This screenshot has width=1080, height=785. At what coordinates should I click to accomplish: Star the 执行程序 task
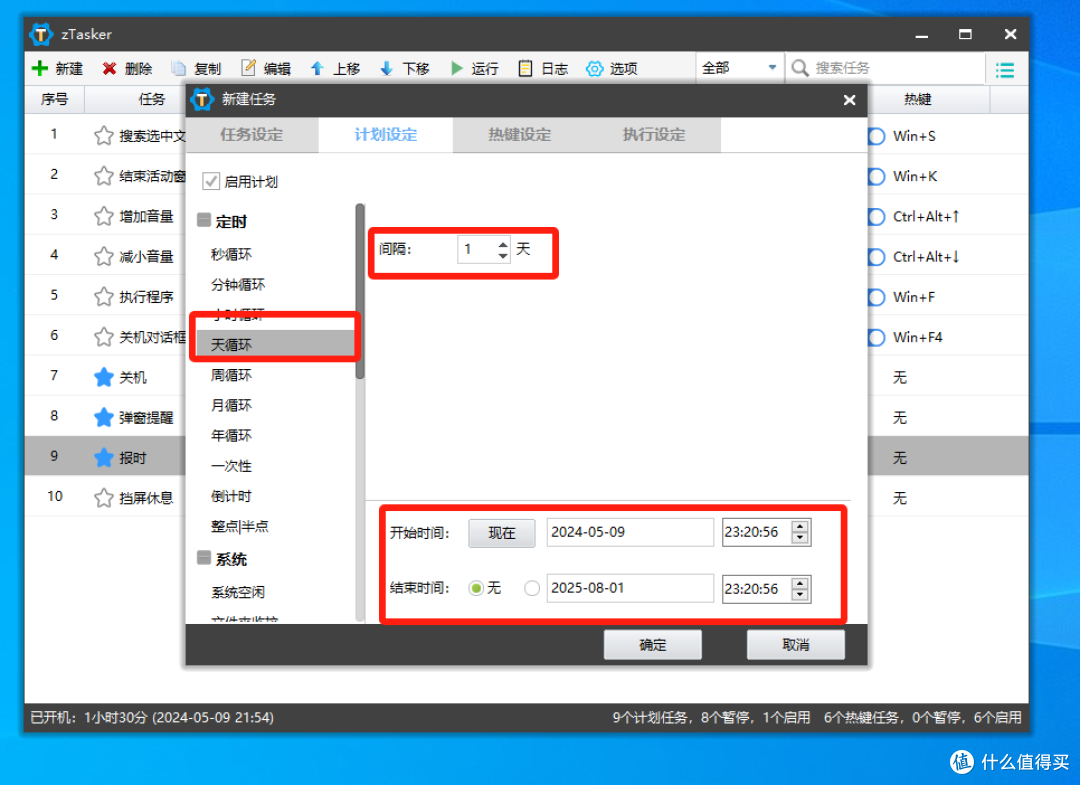pyautogui.click(x=103, y=297)
